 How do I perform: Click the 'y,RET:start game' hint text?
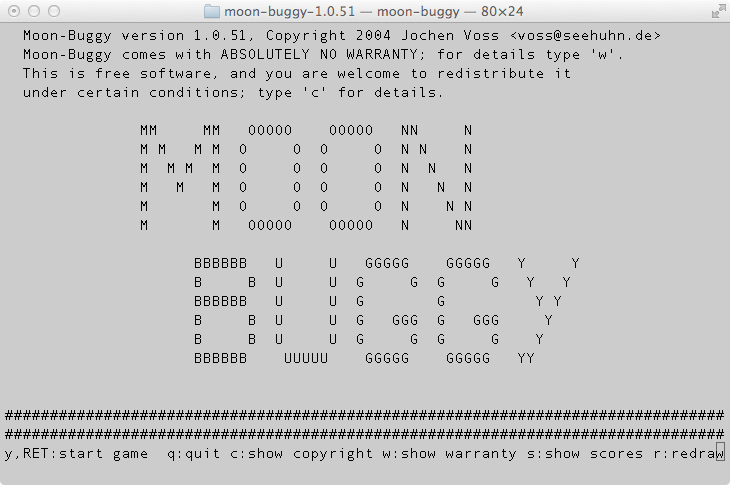(x=76, y=453)
